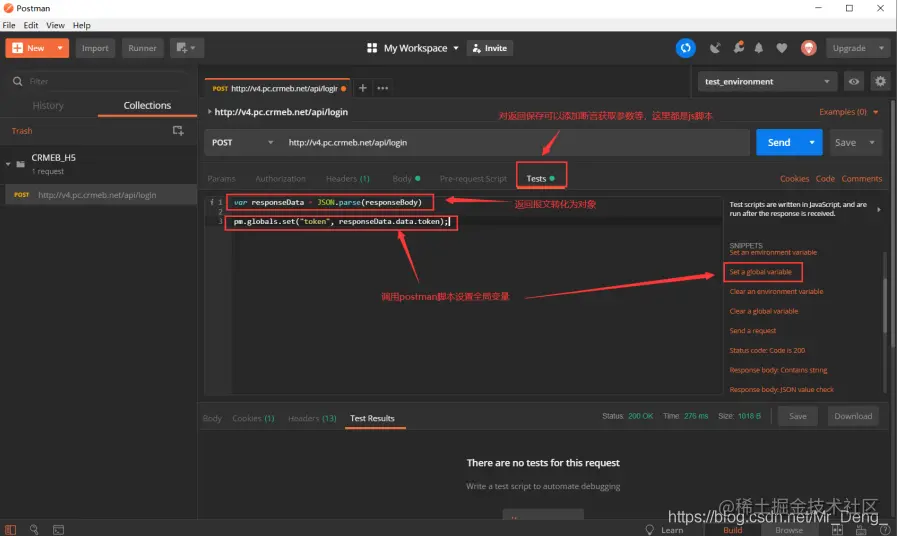Switch to the request Body tab
This screenshot has width=898, height=536.
tap(406, 179)
